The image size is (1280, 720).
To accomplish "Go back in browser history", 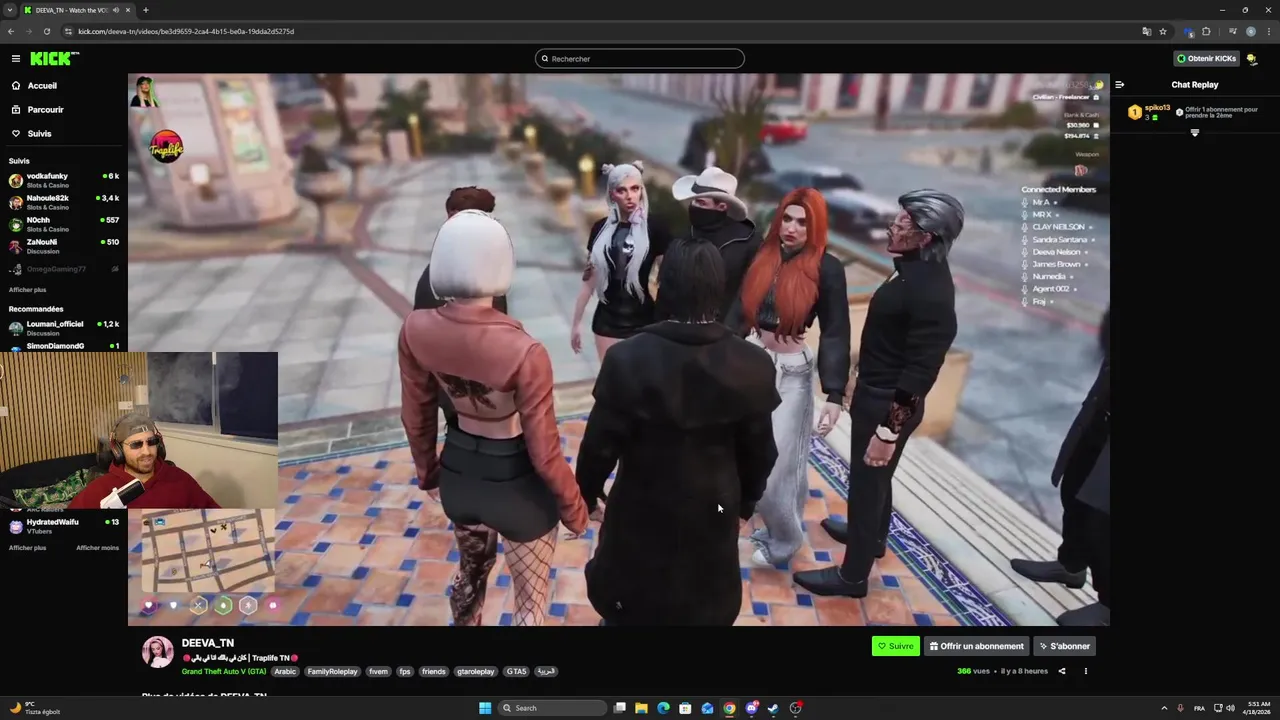I will [11, 31].
